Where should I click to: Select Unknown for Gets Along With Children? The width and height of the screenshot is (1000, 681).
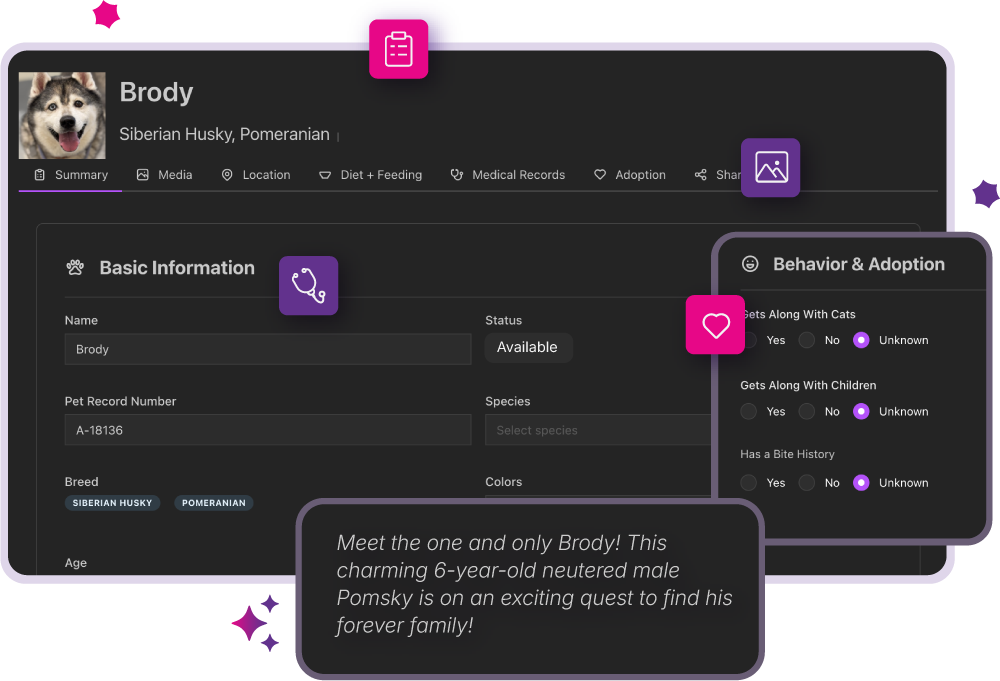coord(861,411)
